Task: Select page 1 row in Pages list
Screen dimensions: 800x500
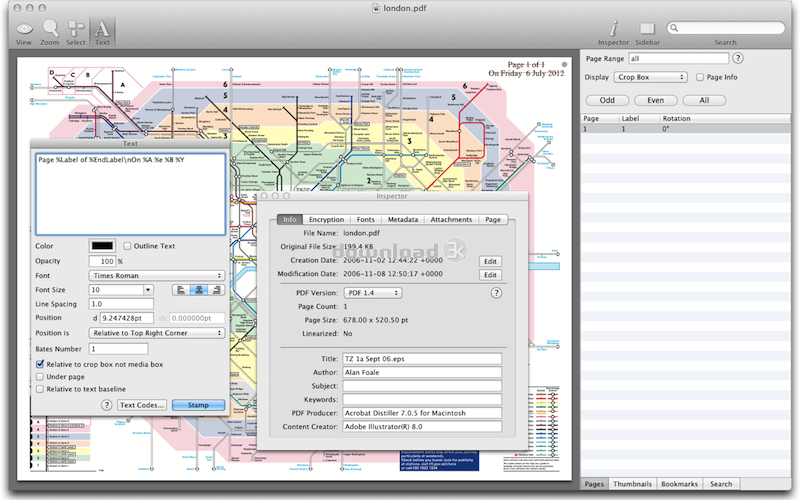Action: pyautogui.click(x=685, y=129)
